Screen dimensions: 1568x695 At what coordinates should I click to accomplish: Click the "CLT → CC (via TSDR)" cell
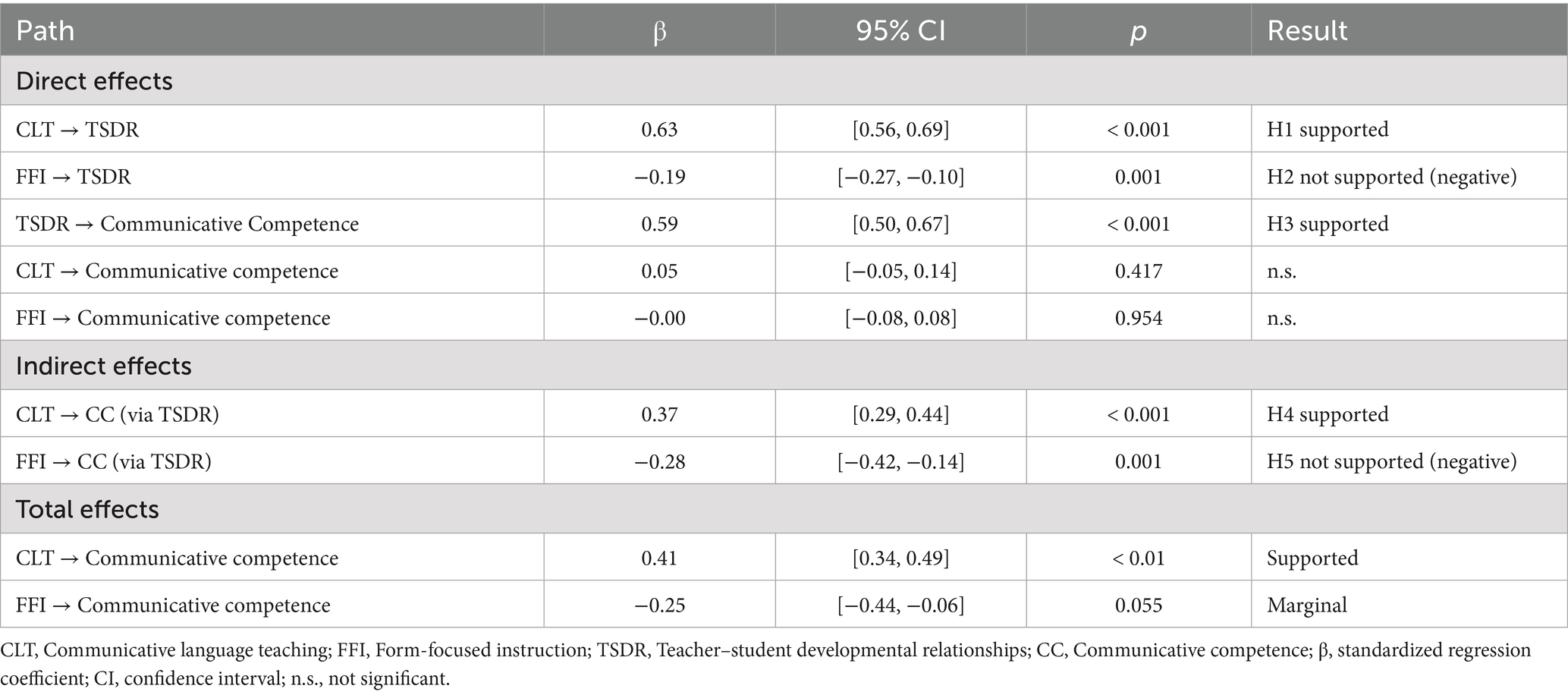point(118,414)
